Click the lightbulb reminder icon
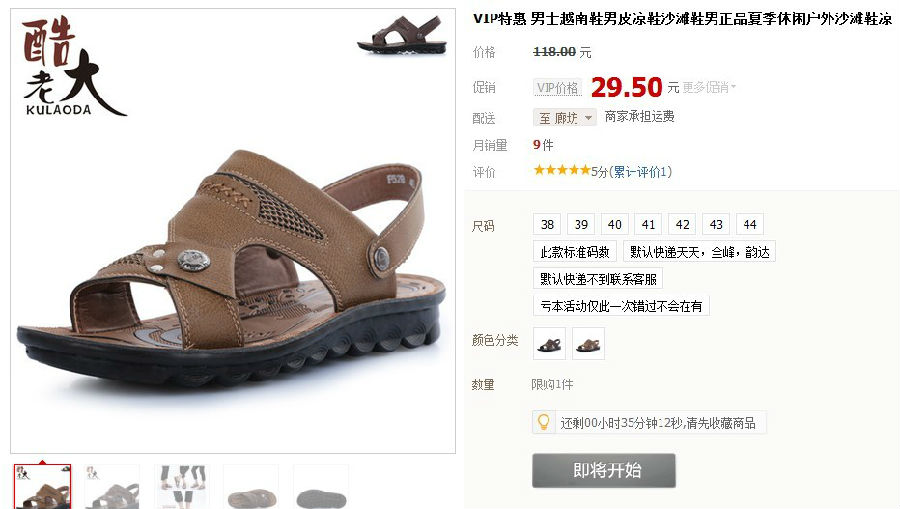The width and height of the screenshot is (900, 509). pos(543,422)
